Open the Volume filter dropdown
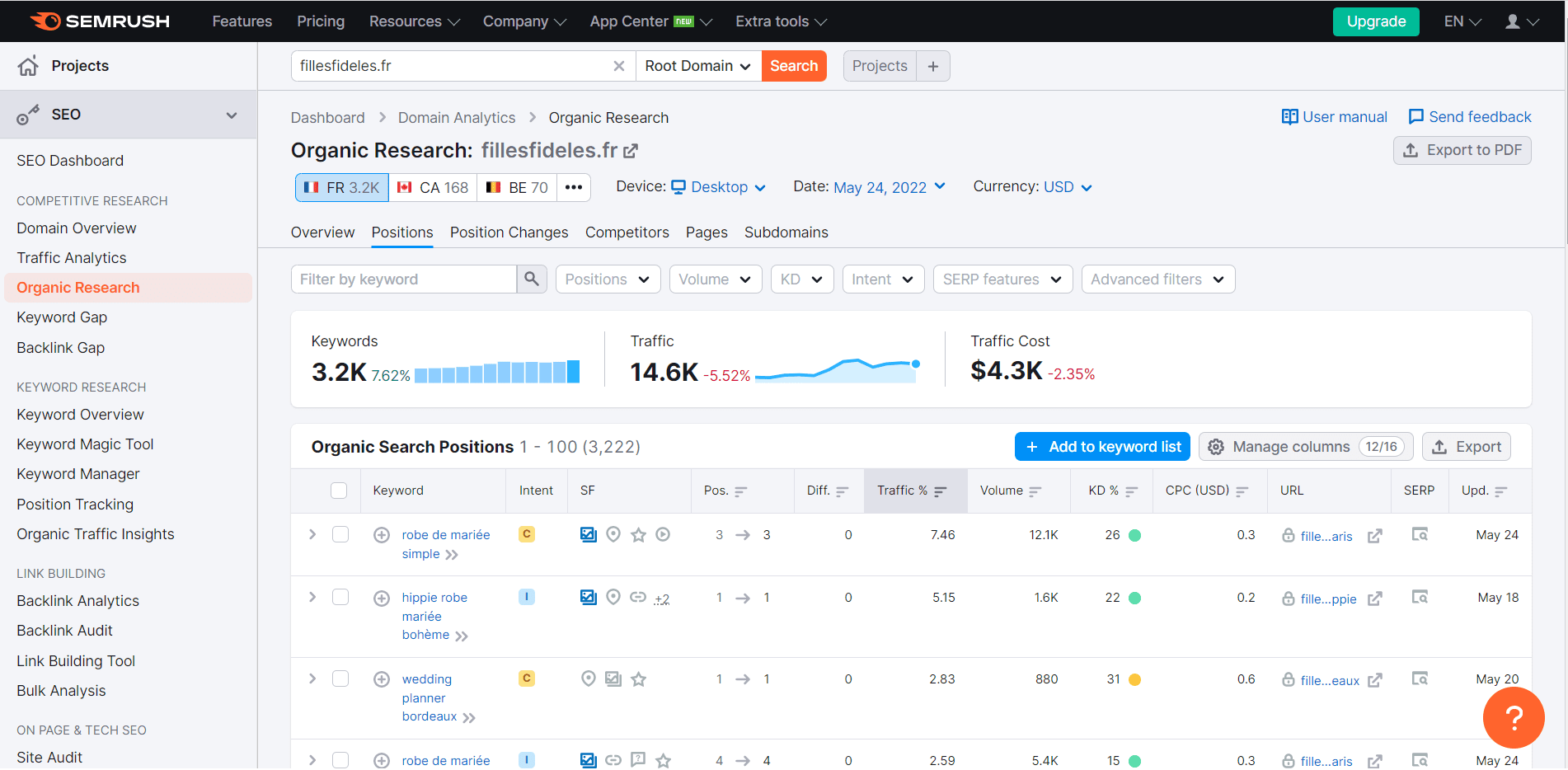 pyautogui.click(x=715, y=279)
